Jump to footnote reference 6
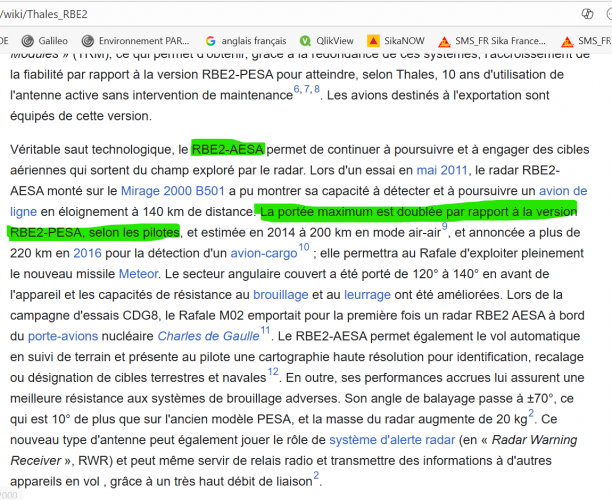 296,89
